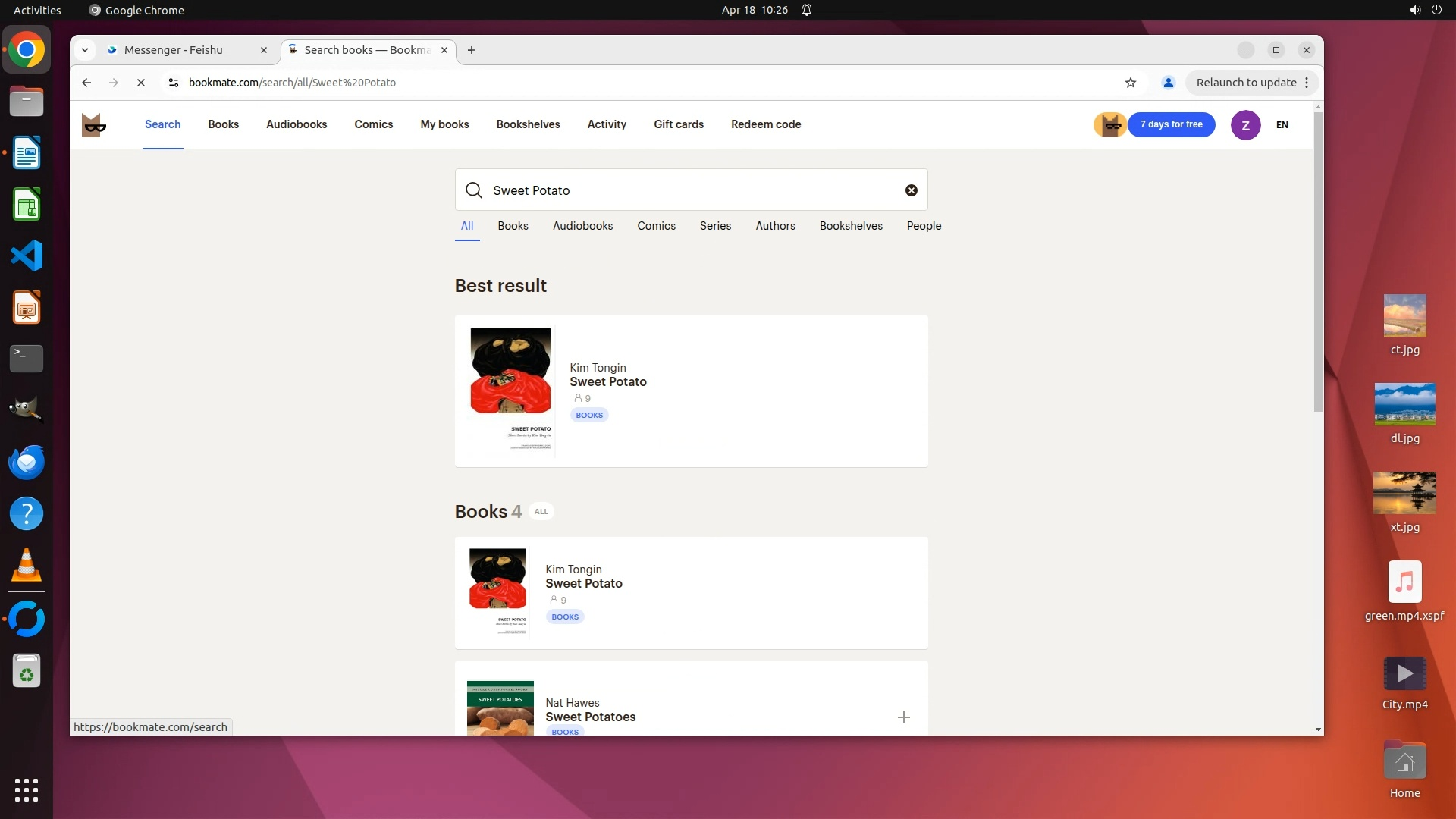Open the Chrome profile icon in toolbar
The width and height of the screenshot is (1456, 819).
1168,83
